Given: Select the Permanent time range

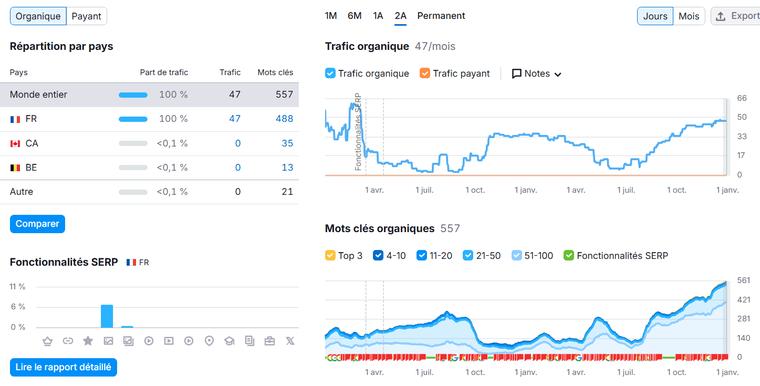Looking at the screenshot, I should 441,16.
